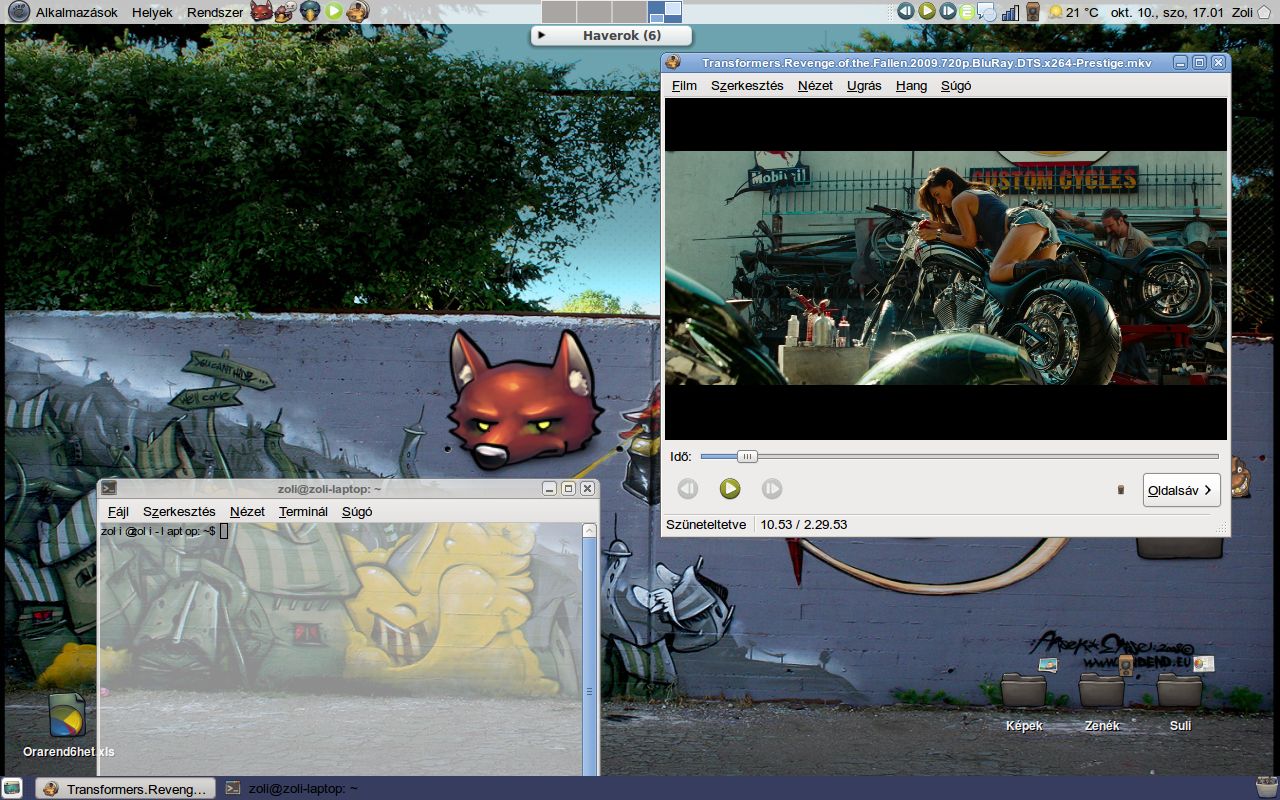Click the red fox launcher icon in the top panel

(x=260, y=12)
